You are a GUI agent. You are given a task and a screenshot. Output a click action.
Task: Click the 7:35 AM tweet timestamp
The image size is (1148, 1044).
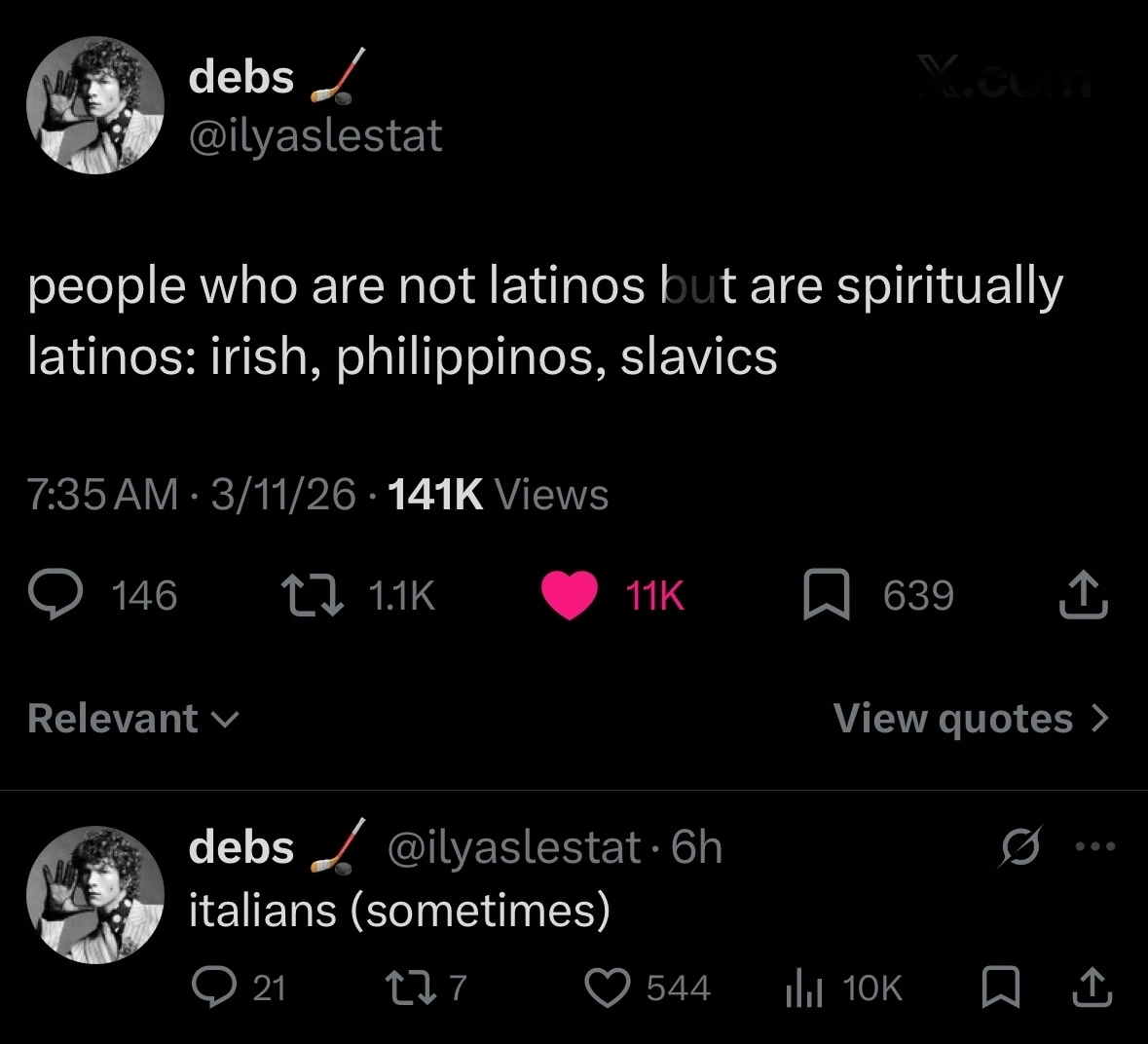[x=102, y=495]
